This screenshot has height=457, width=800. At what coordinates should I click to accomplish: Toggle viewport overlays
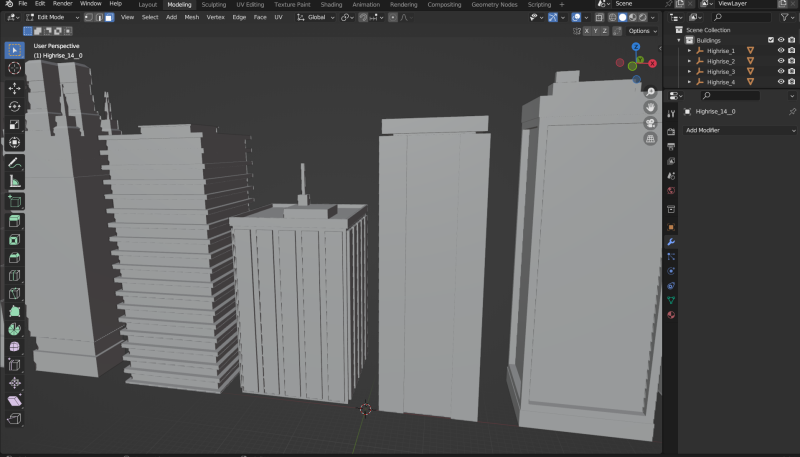tap(576, 17)
